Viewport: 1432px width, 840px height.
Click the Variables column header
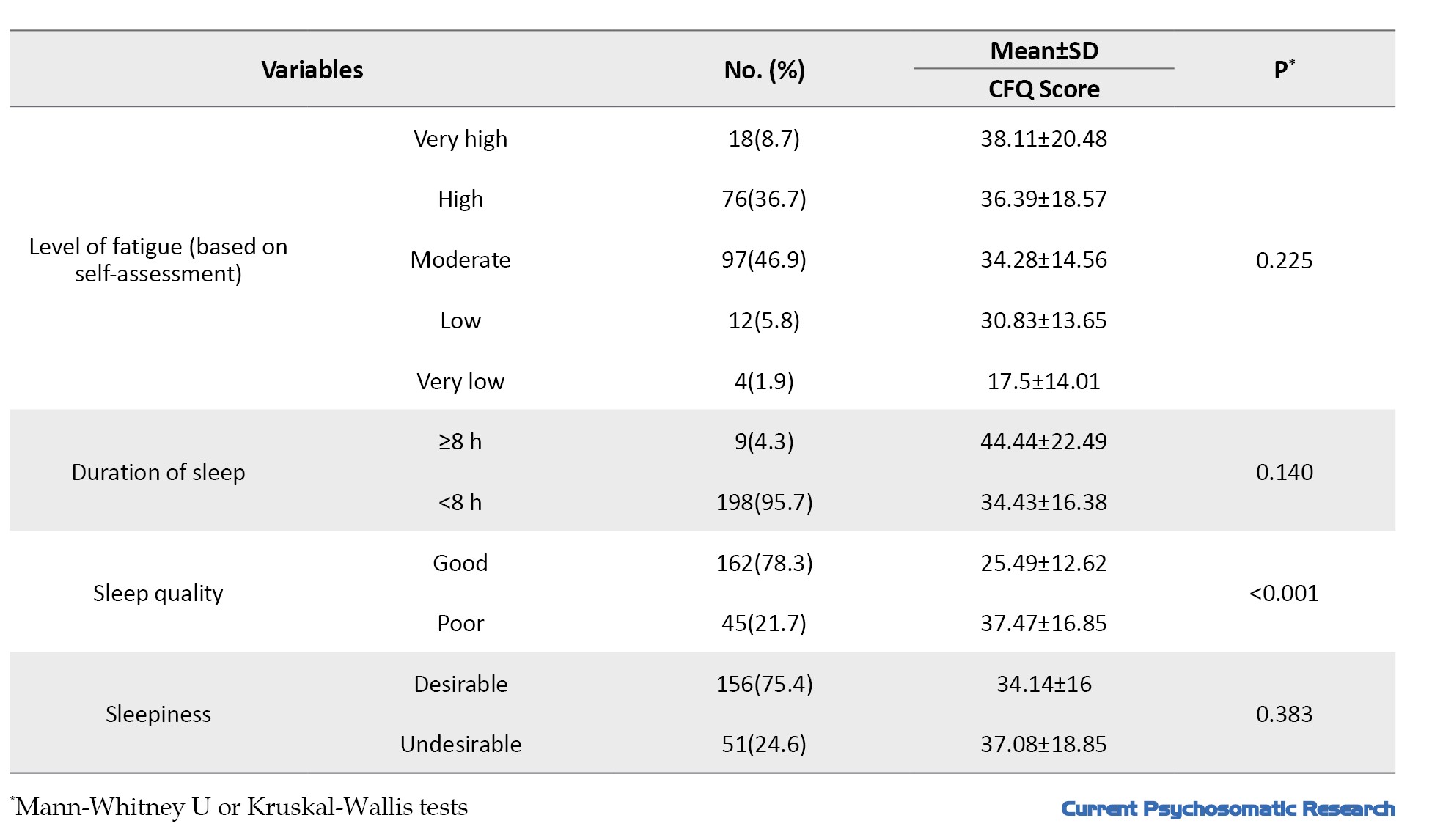pyautogui.click(x=312, y=70)
